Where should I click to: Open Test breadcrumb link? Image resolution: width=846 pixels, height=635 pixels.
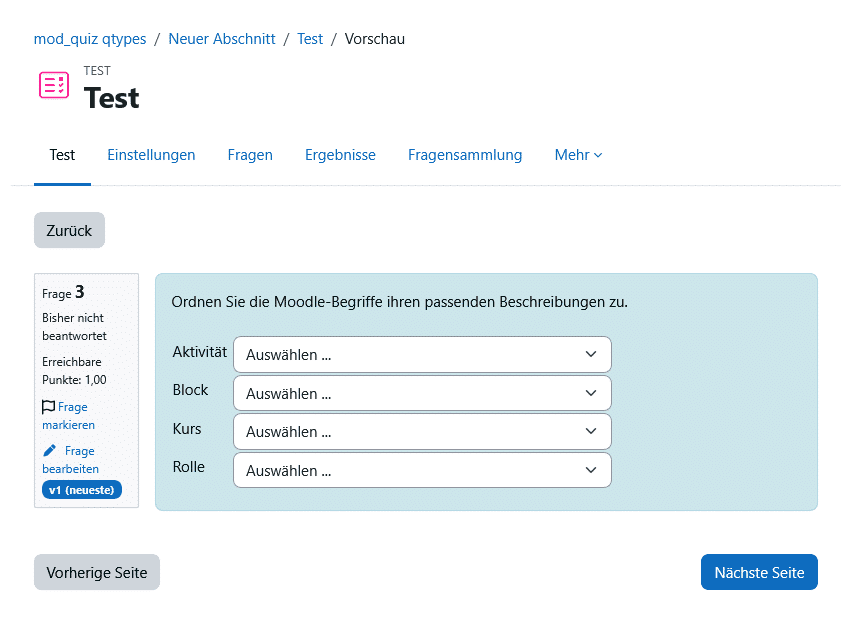pyautogui.click(x=310, y=39)
